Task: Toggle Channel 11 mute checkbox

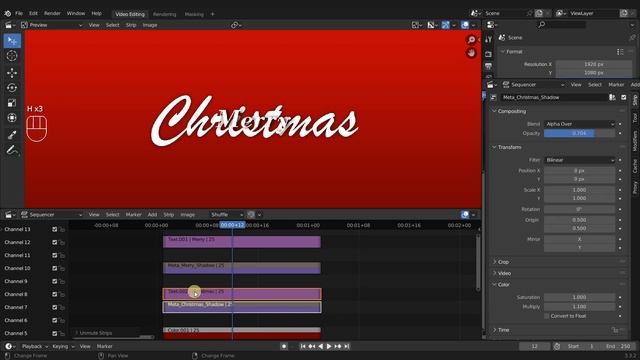Action: click(55, 256)
